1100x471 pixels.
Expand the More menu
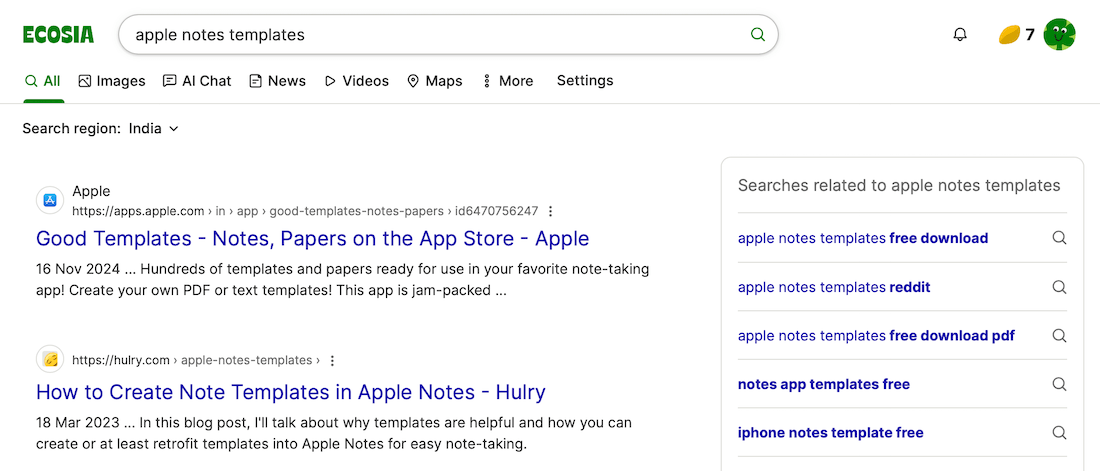[x=508, y=81]
